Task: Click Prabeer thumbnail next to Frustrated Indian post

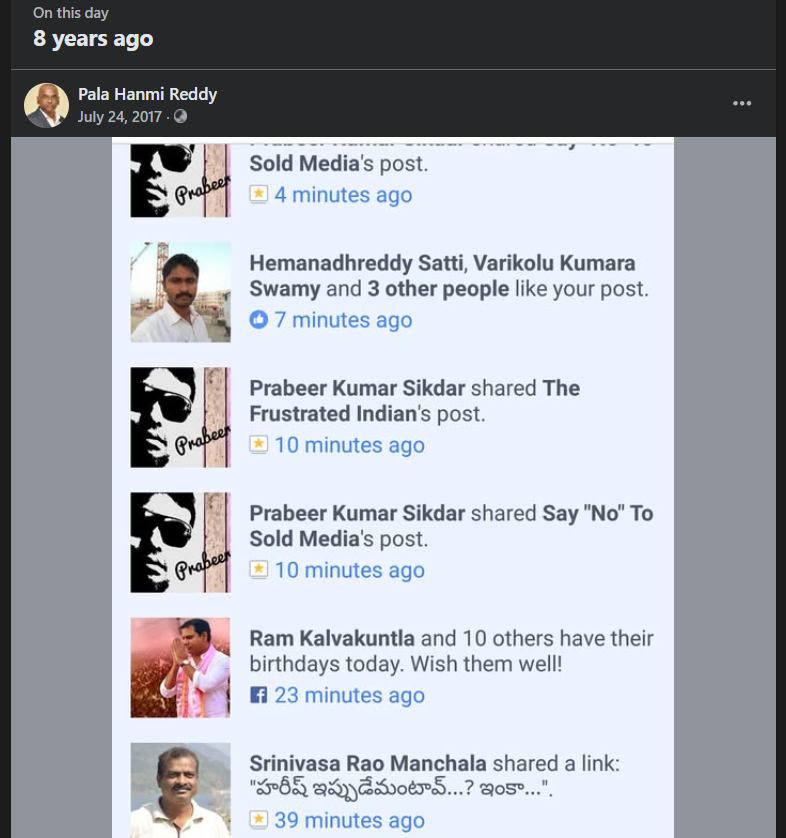Action: [181, 417]
